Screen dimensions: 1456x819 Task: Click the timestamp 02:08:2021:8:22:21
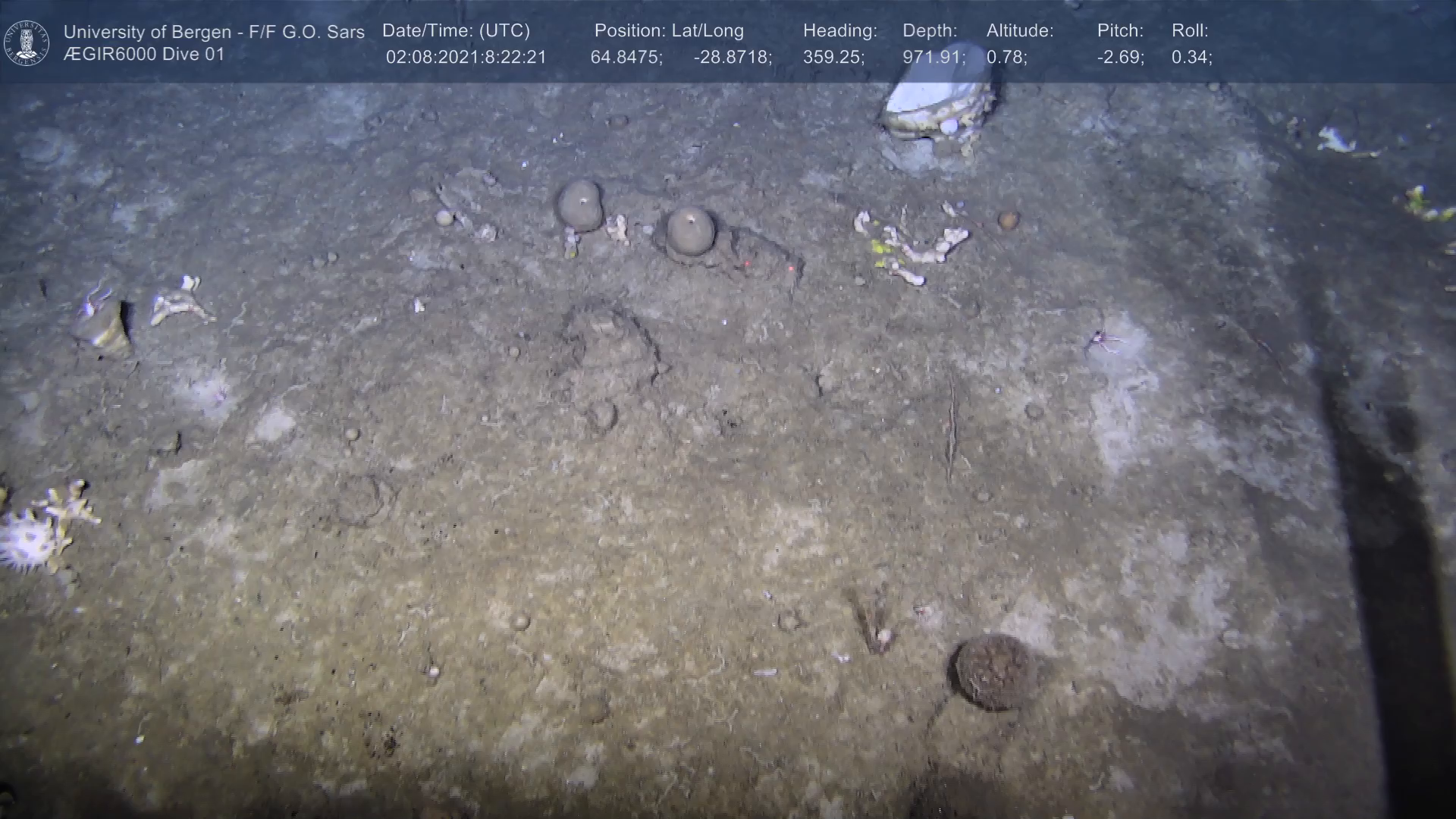466,58
